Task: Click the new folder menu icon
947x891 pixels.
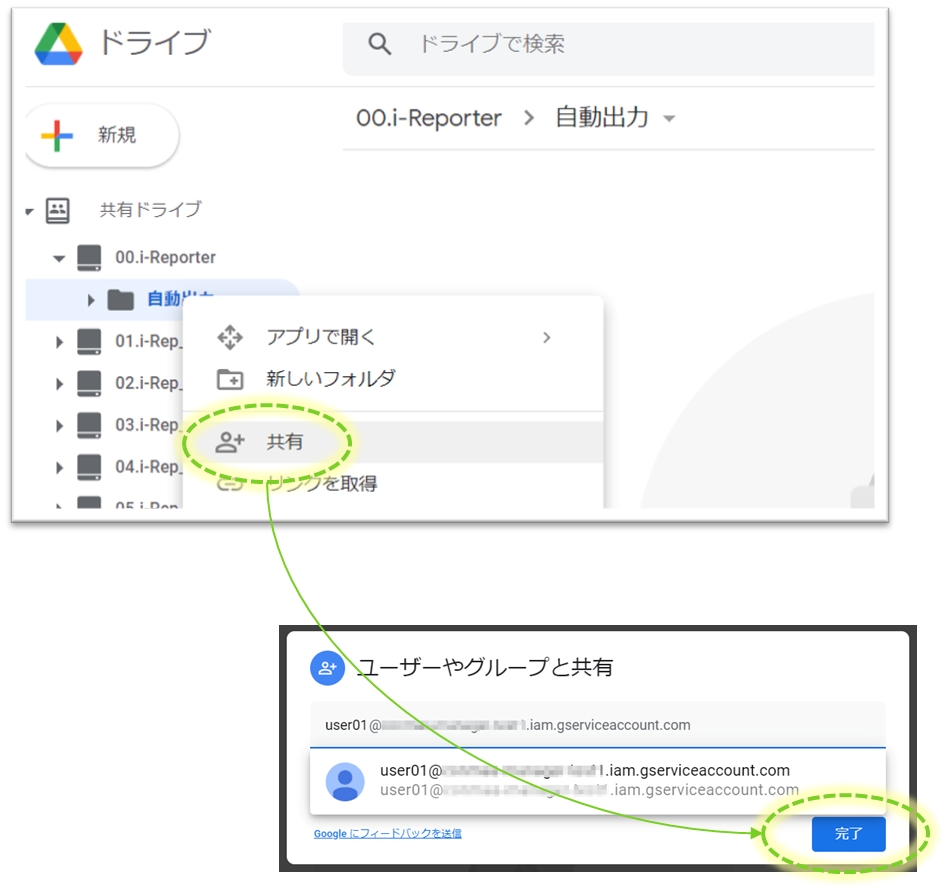Action: (230, 379)
